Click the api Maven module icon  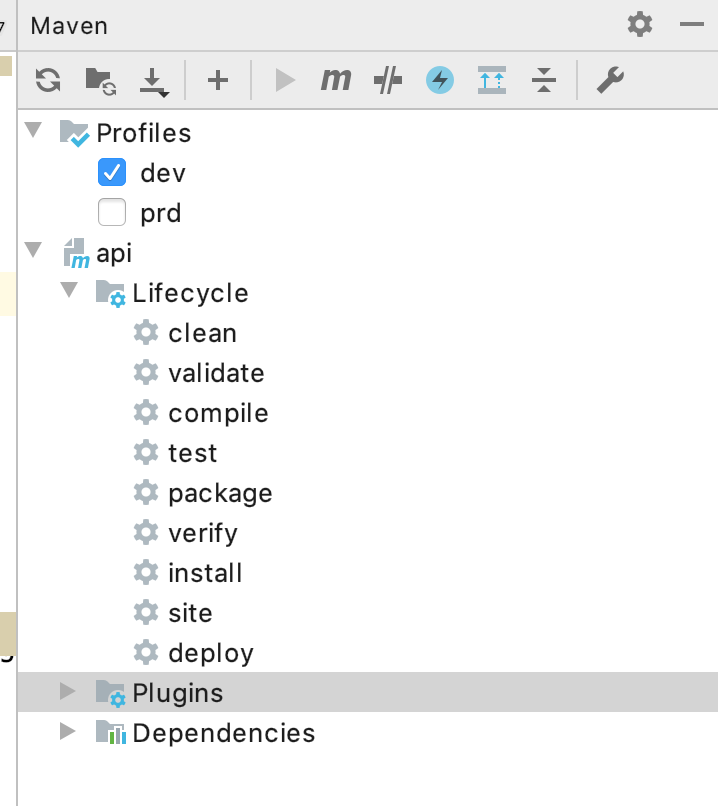pos(76,253)
